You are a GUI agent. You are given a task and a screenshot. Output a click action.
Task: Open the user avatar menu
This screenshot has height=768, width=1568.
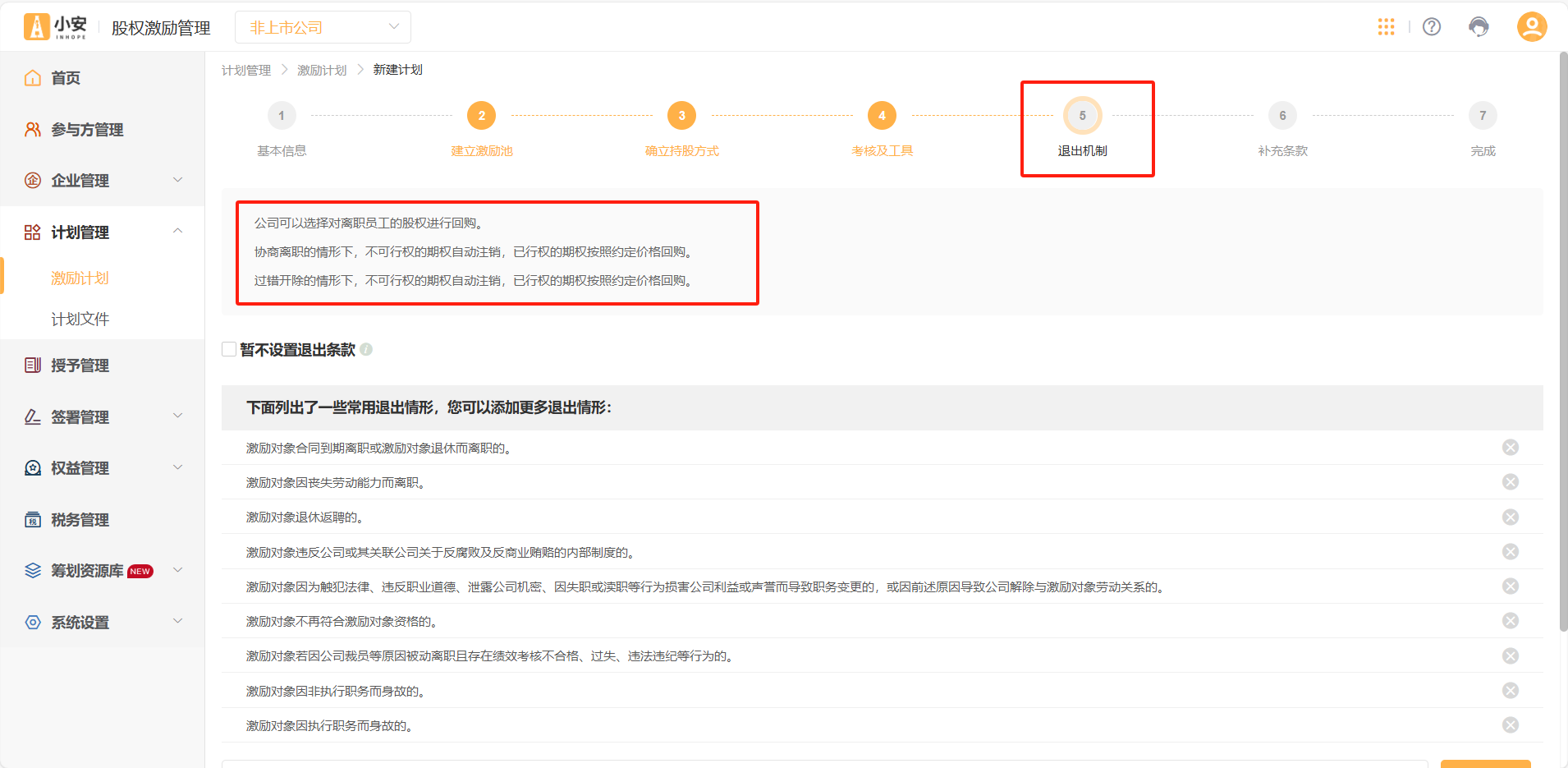click(1532, 26)
